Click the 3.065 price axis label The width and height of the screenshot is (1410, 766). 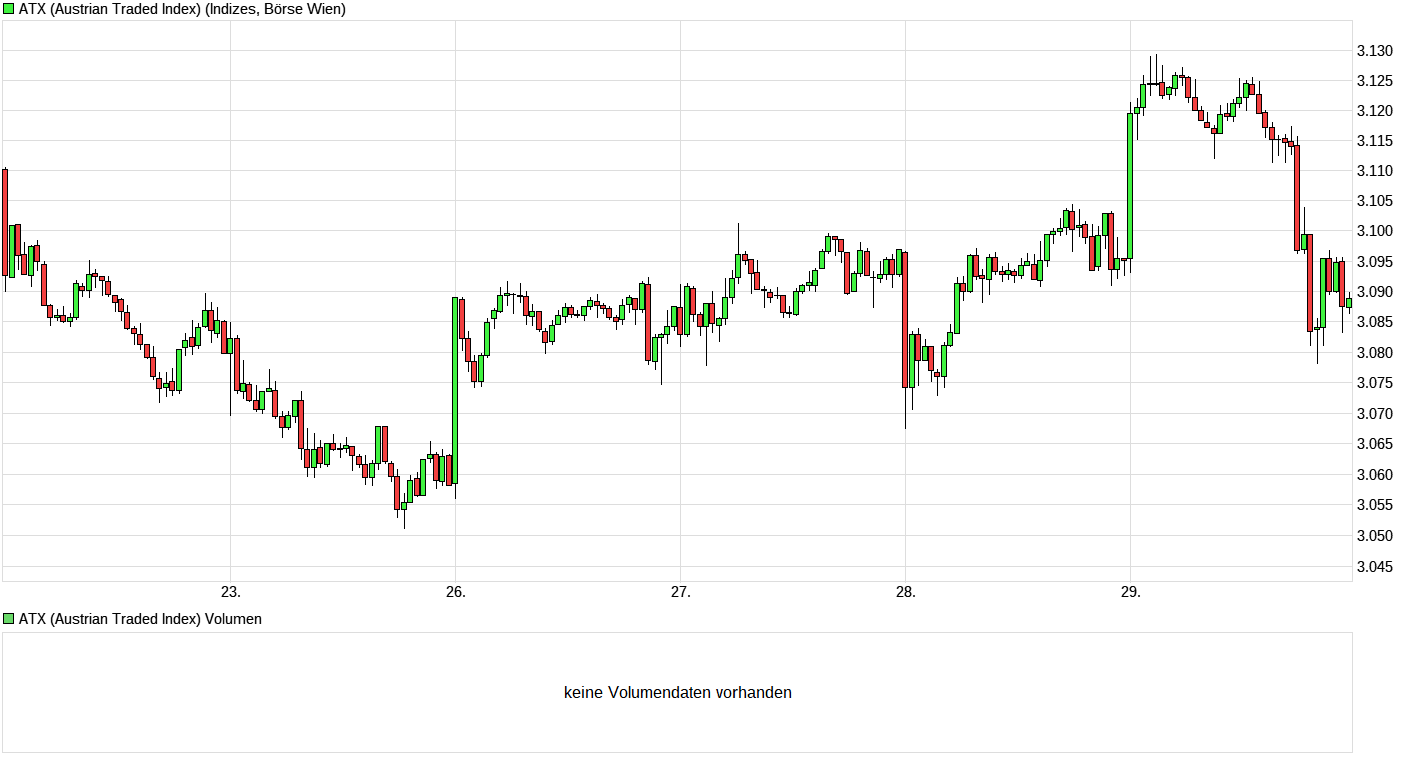click(1375, 444)
